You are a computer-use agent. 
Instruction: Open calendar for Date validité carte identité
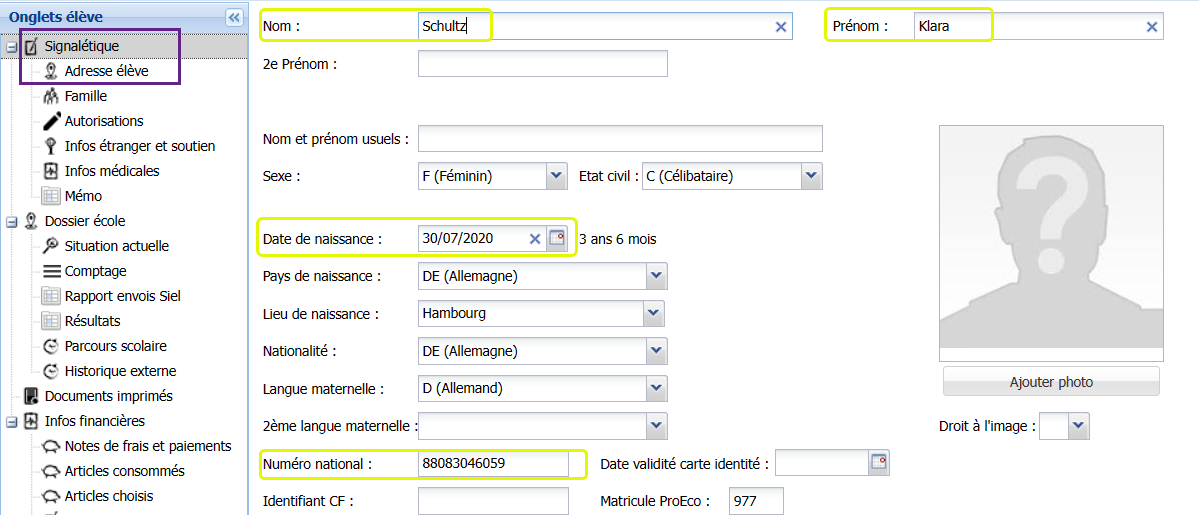878,462
